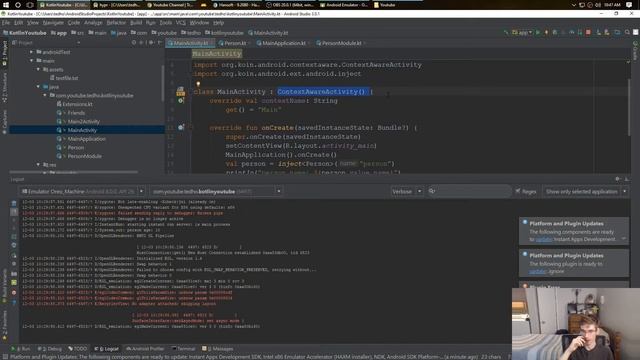The height and width of the screenshot is (360, 640).
Task: Click the Logcat screen capture camera icon
Action: coord(14,274)
